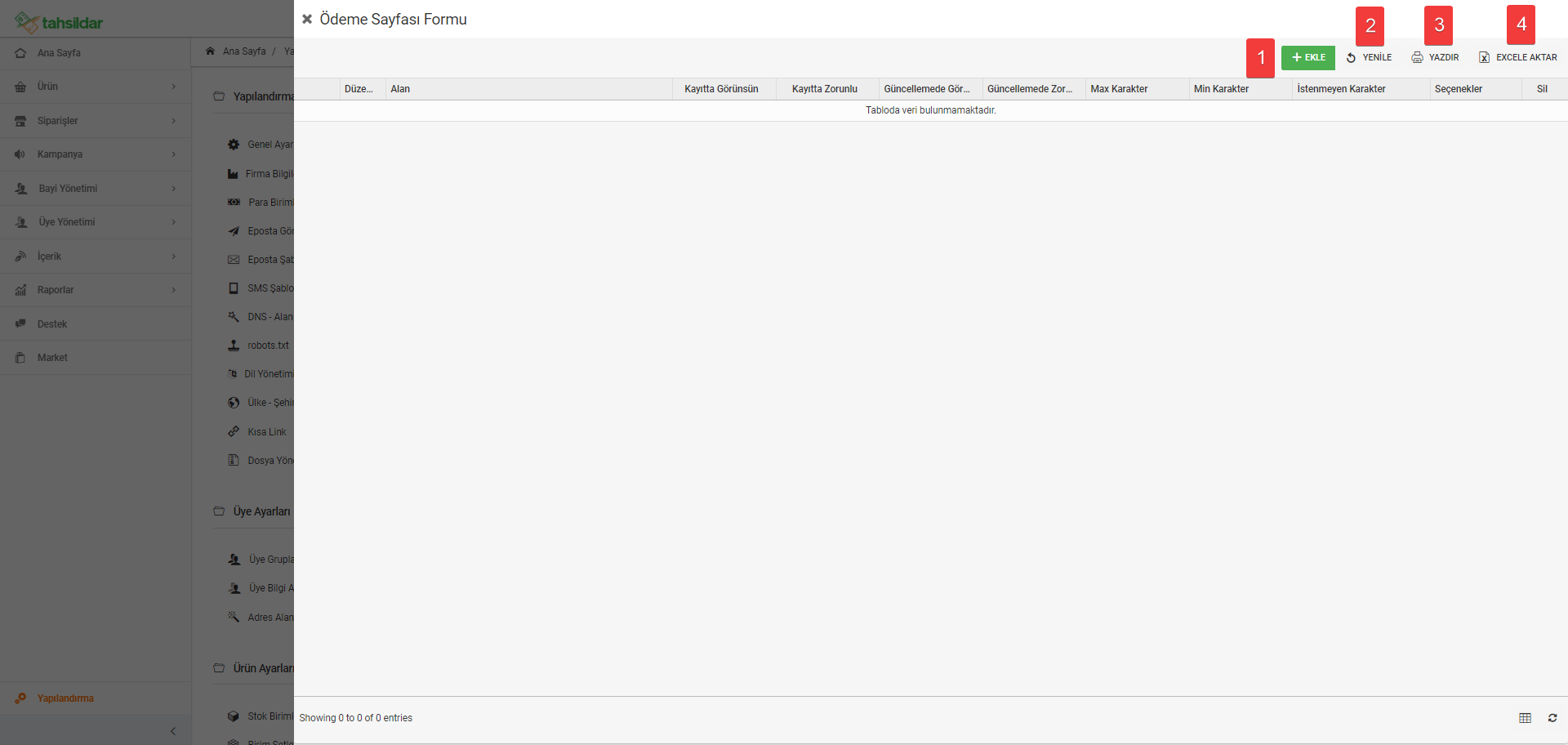Click the Firma Bilgileri factory icon
Image resolution: width=1568 pixels, height=745 pixels.
(x=233, y=174)
